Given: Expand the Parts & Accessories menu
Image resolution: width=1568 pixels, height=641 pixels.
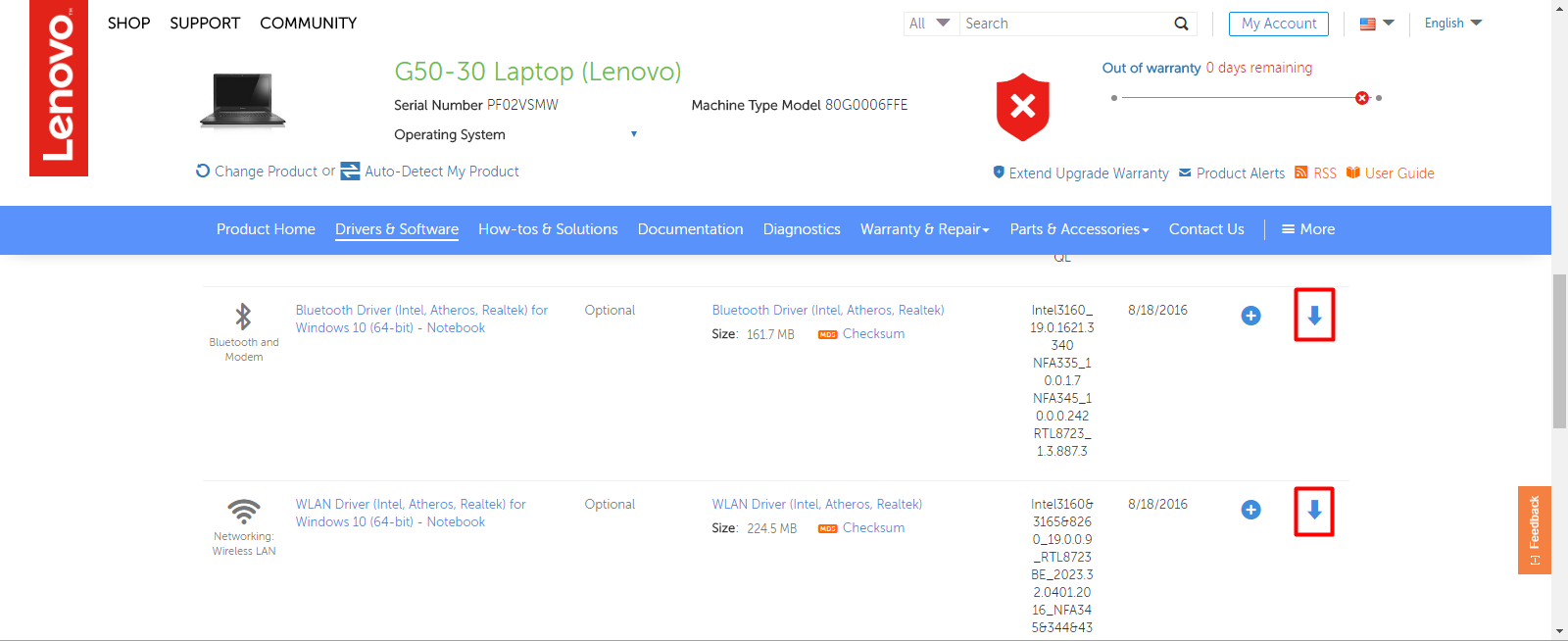Looking at the screenshot, I should [1079, 229].
